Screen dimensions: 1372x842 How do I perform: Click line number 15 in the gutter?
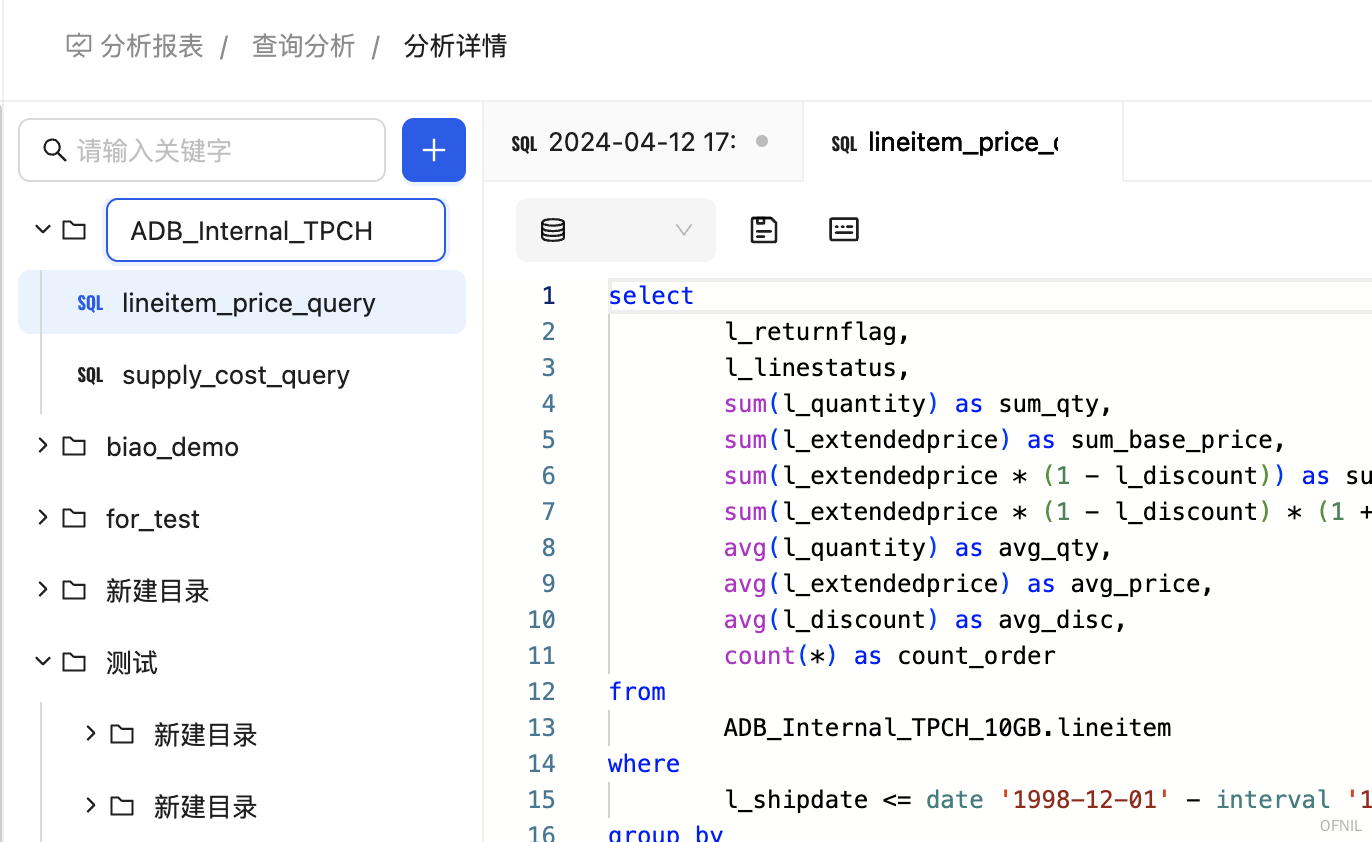[x=541, y=799]
